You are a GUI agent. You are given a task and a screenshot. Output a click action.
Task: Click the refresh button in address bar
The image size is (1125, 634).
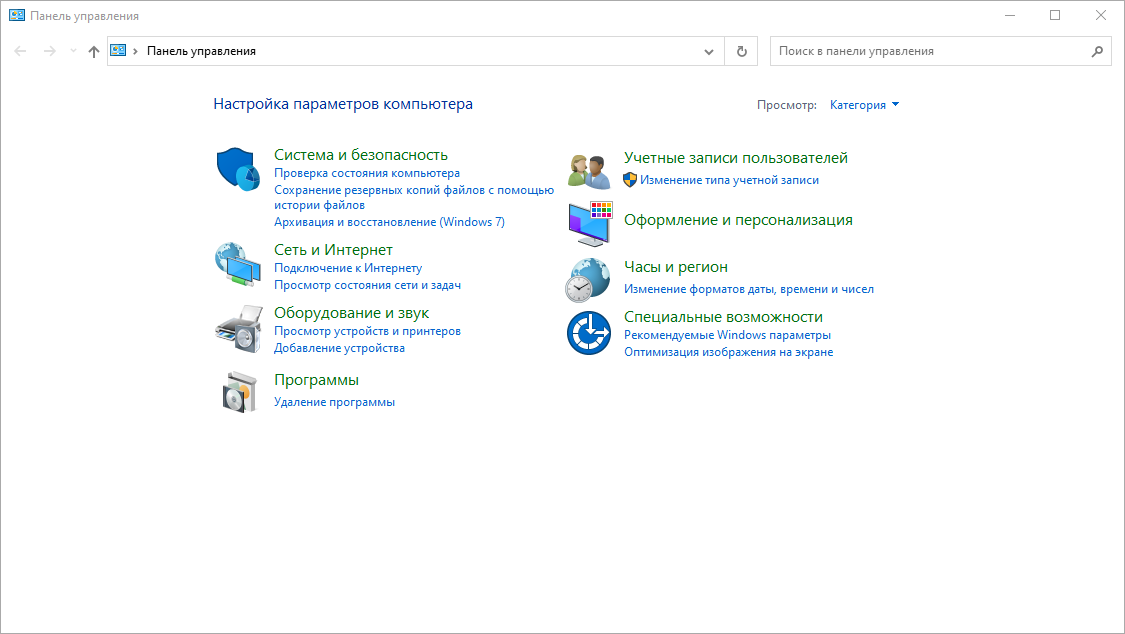coord(741,51)
